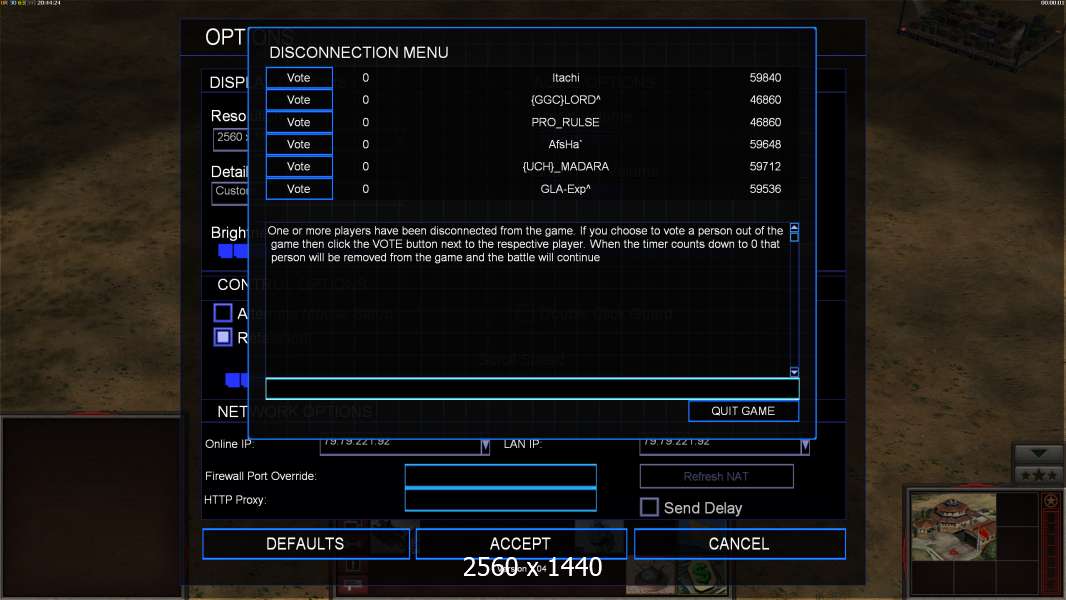Open the Resolution dropdown box

pyautogui.click(x=230, y=138)
